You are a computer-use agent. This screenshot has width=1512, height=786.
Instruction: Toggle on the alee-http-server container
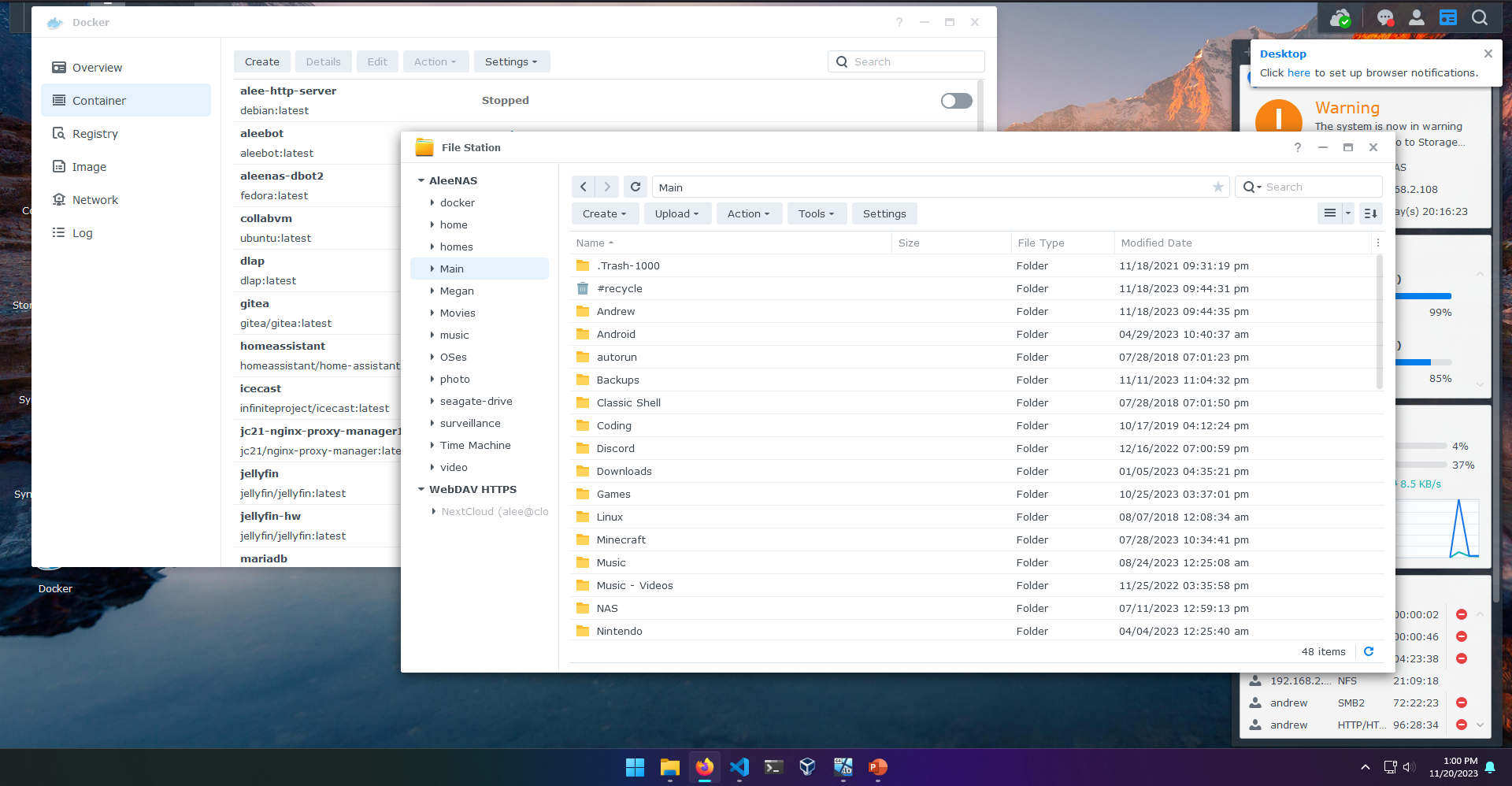click(956, 101)
